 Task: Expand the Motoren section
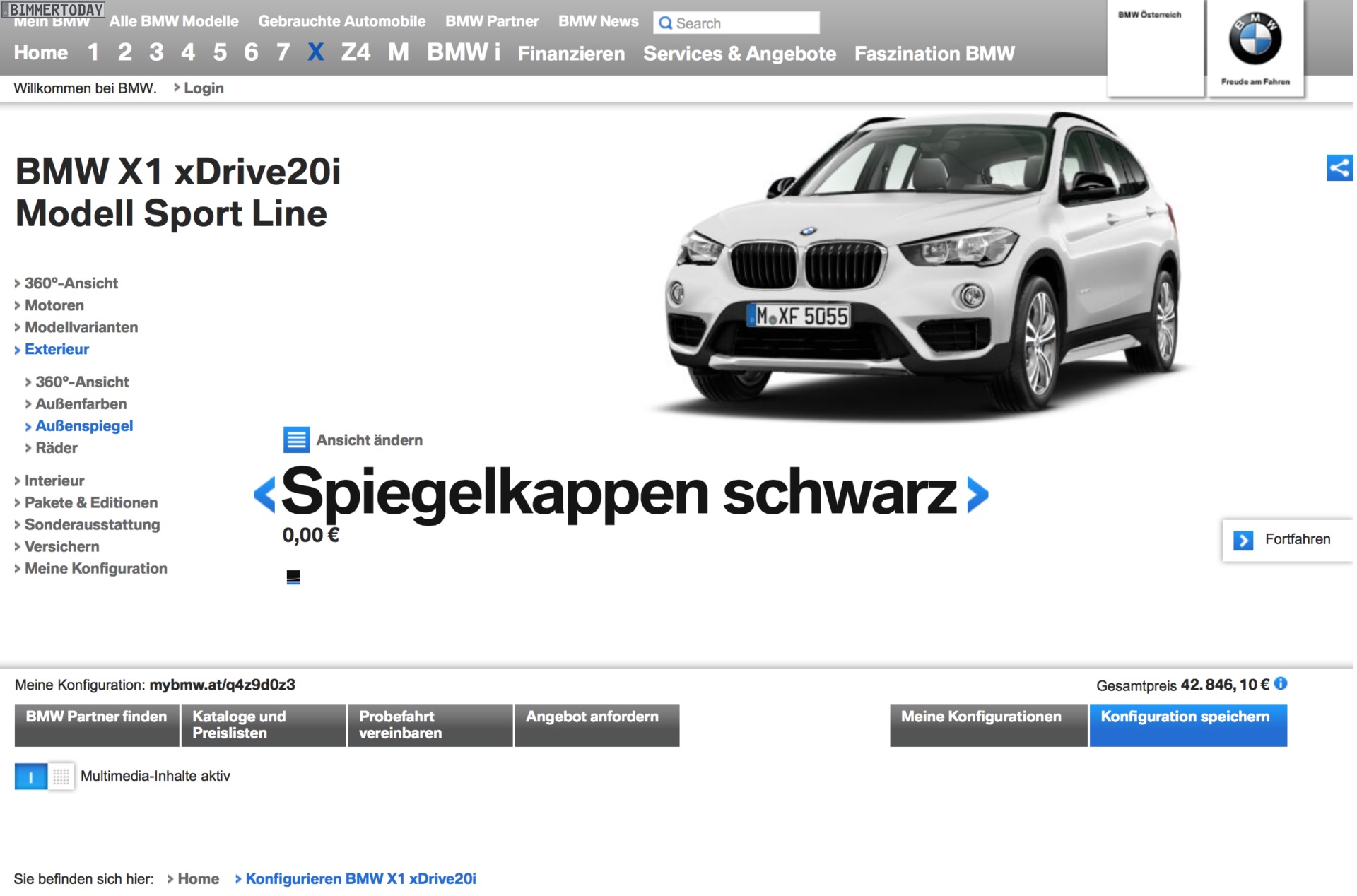(54, 305)
